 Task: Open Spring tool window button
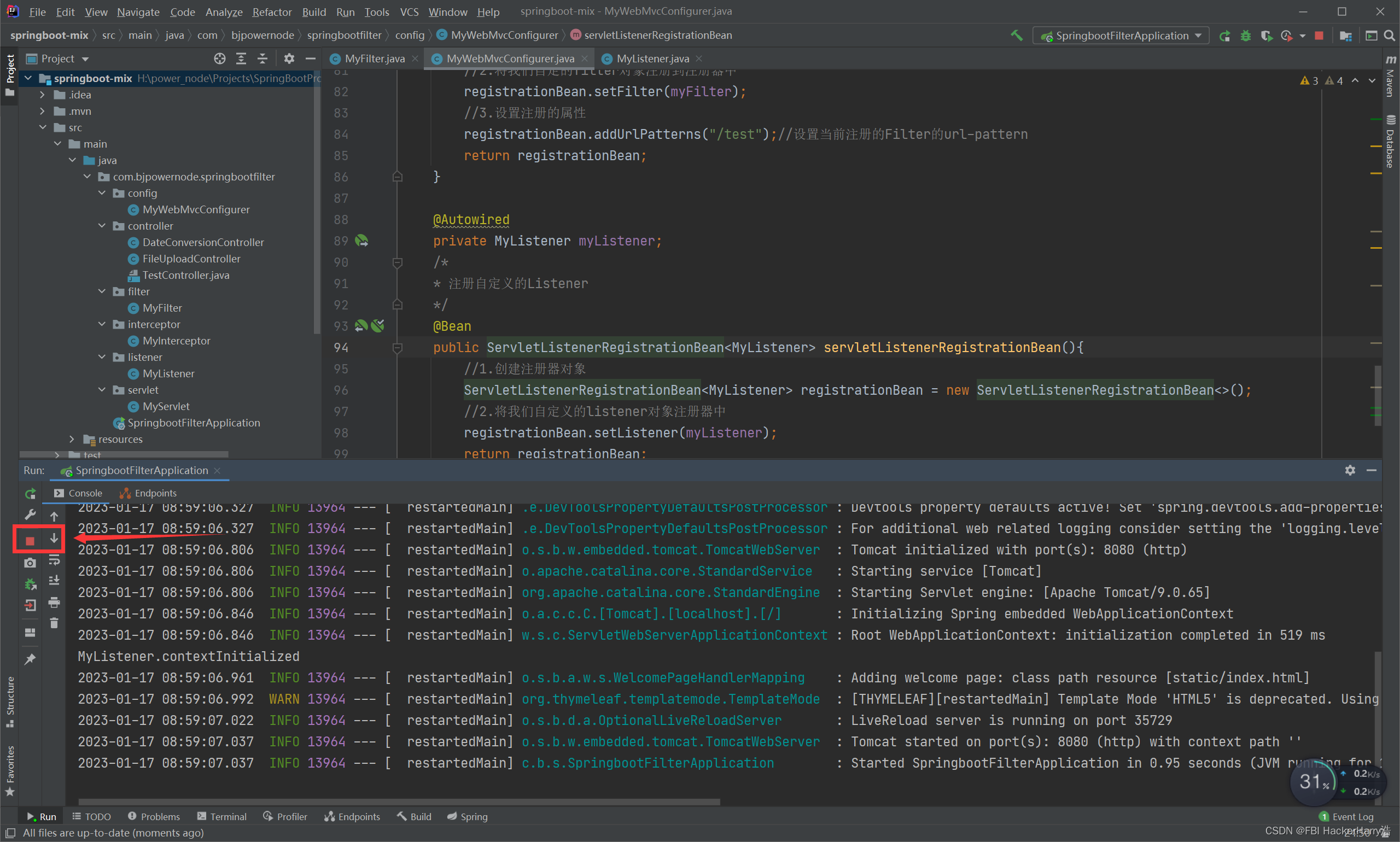[468, 816]
